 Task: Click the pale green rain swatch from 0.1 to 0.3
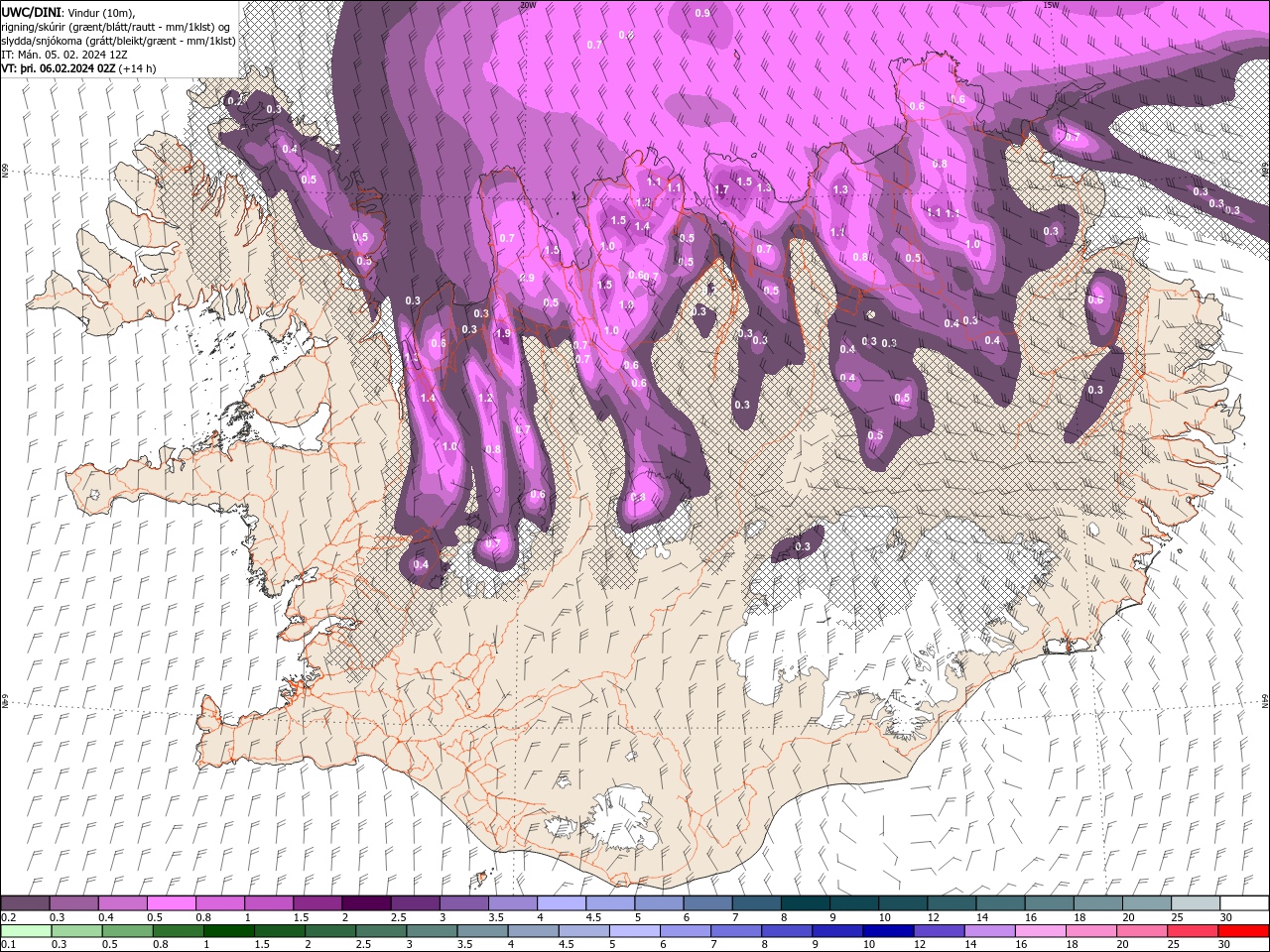tap(26, 931)
